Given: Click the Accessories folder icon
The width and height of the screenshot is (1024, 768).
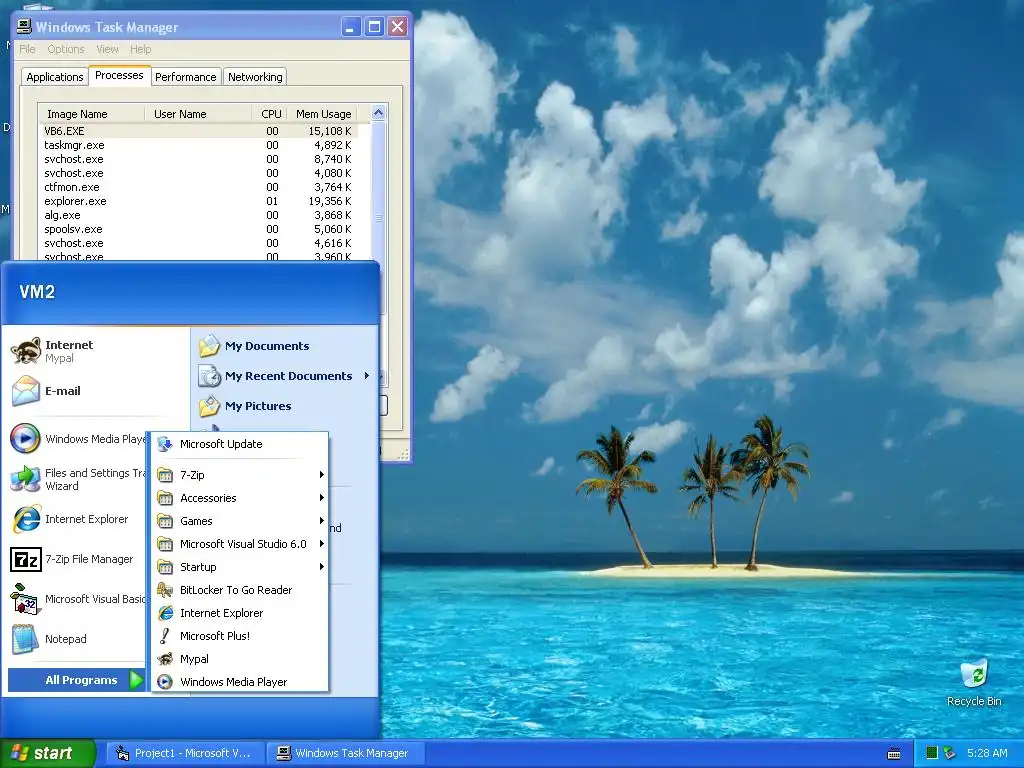Looking at the screenshot, I should pyautogui.click(x=165, y=498).
